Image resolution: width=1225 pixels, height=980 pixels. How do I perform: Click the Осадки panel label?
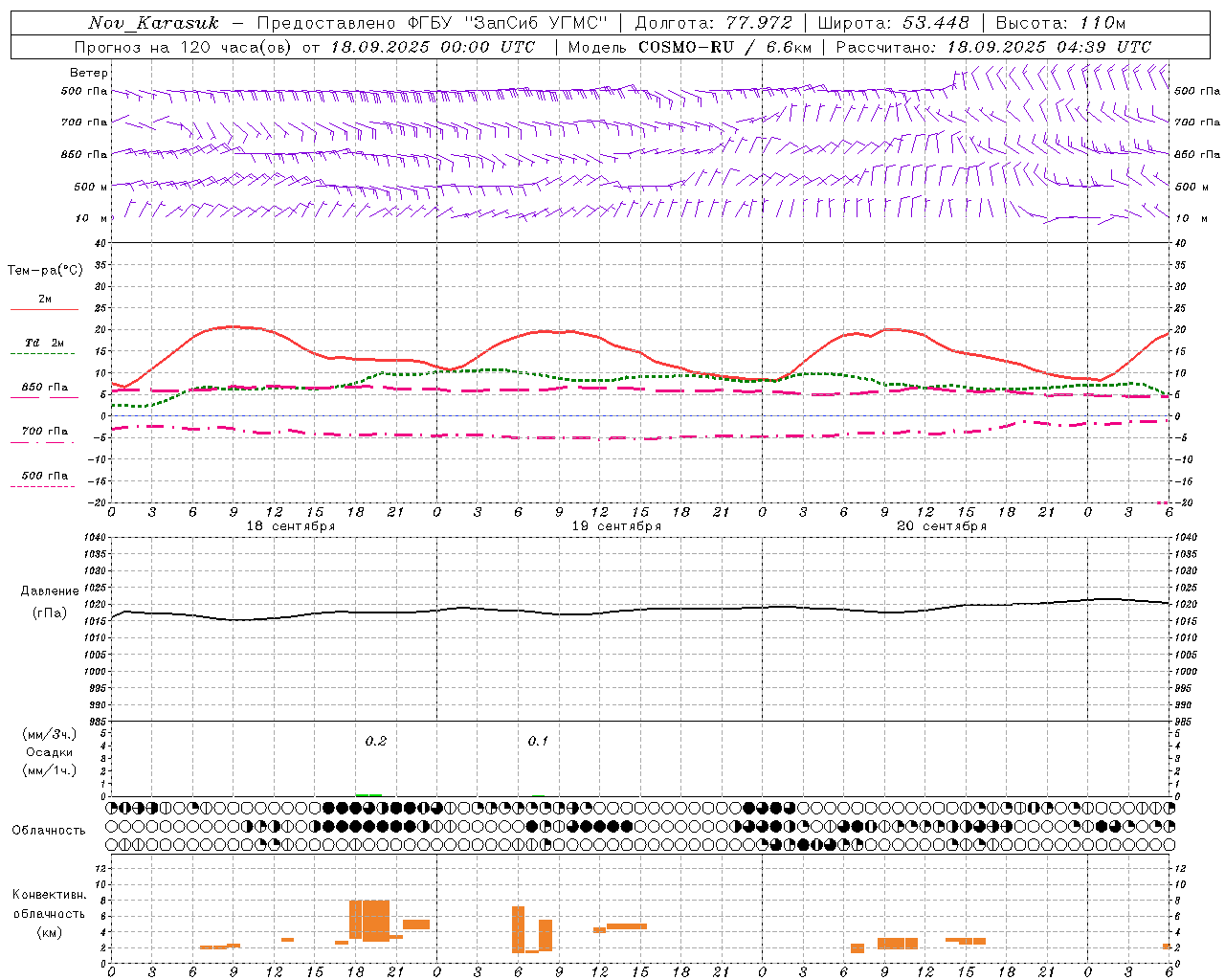[50, 752]
